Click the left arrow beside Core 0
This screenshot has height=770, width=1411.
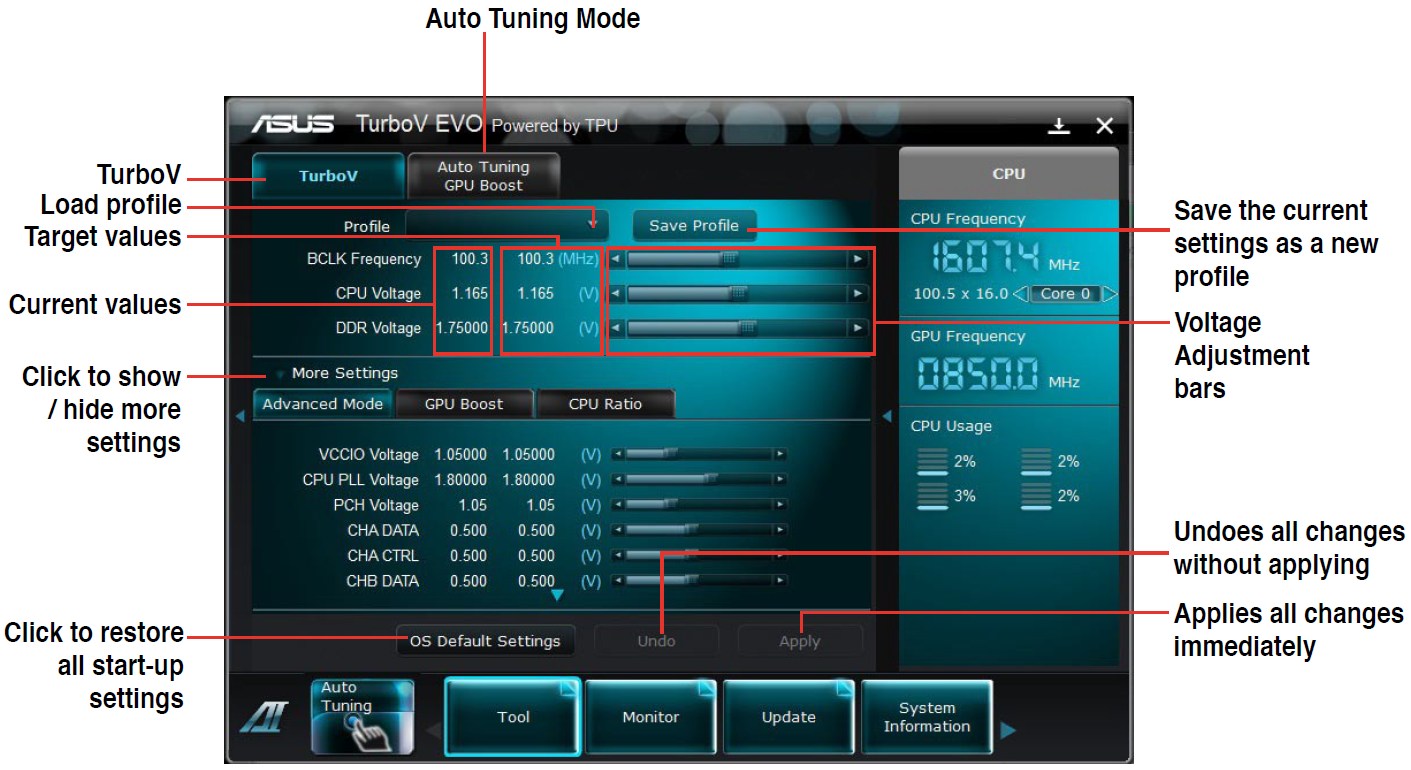(1020, 294)
